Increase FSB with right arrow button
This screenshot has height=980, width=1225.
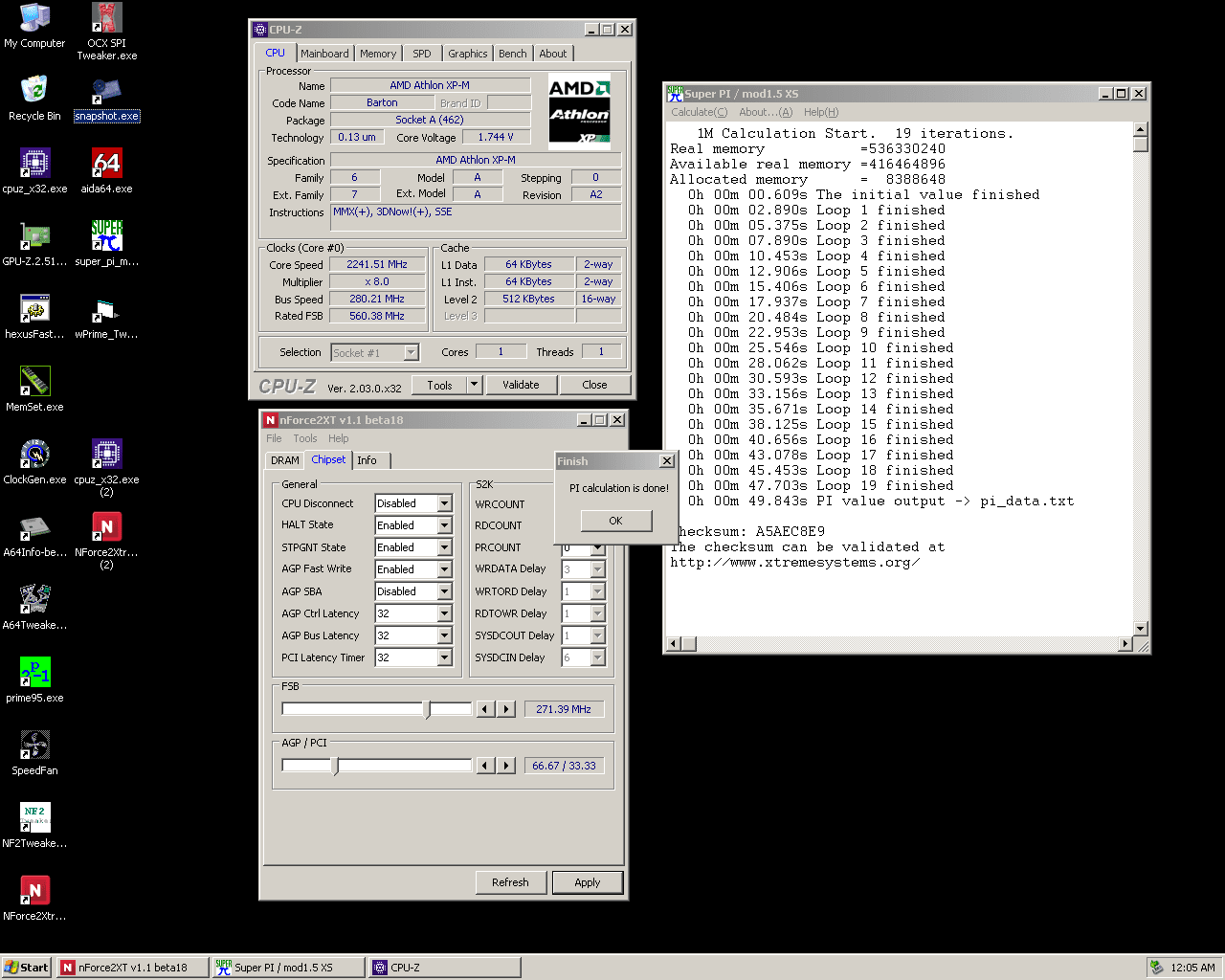(507, 709)
